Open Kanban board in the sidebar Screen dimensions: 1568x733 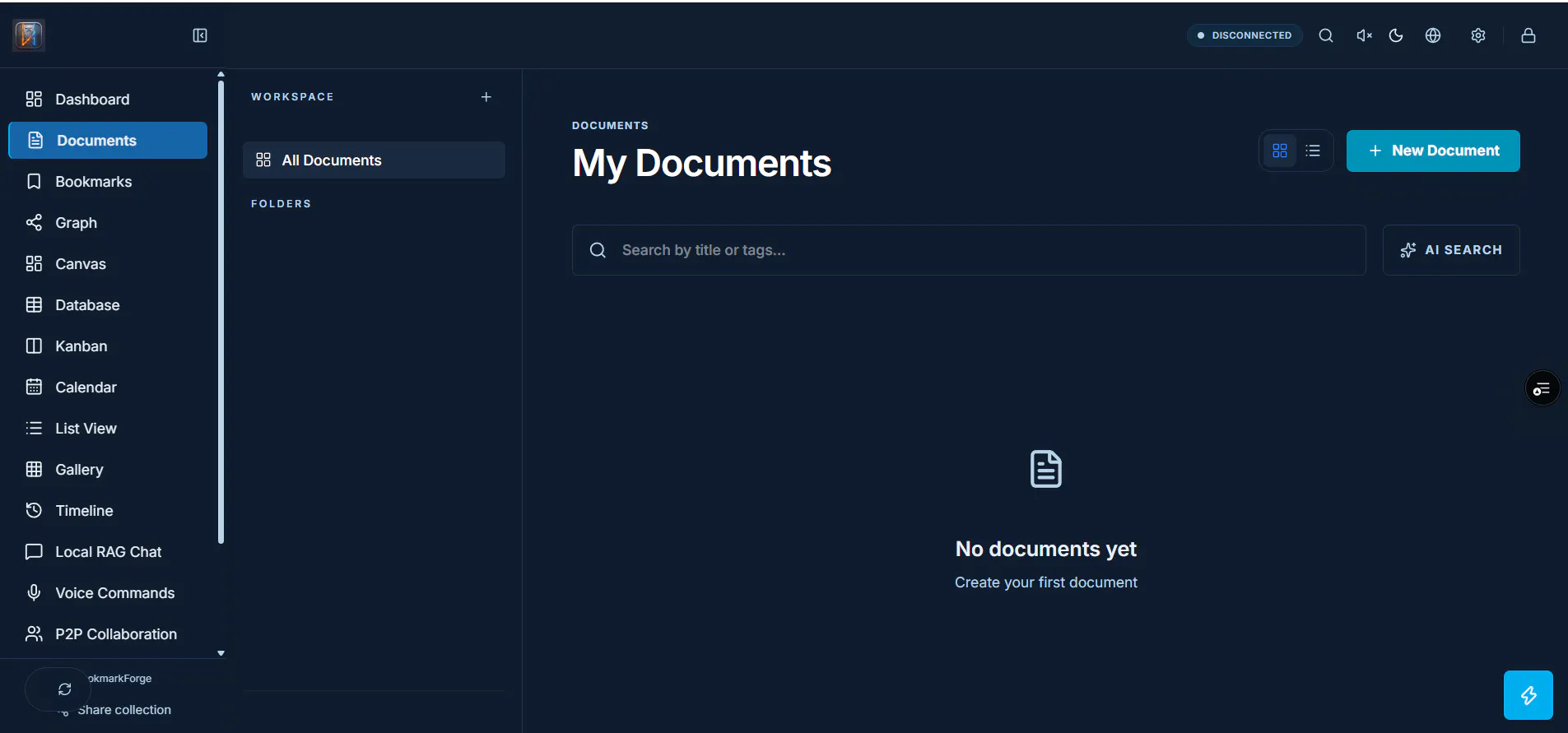tap(108, 346)
